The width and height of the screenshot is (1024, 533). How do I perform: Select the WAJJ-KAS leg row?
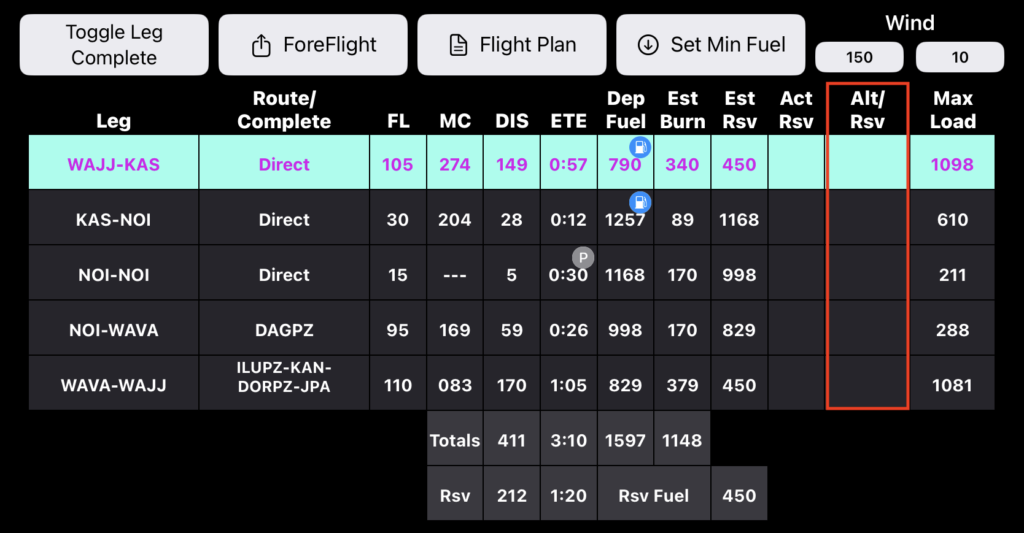[113, 165]
